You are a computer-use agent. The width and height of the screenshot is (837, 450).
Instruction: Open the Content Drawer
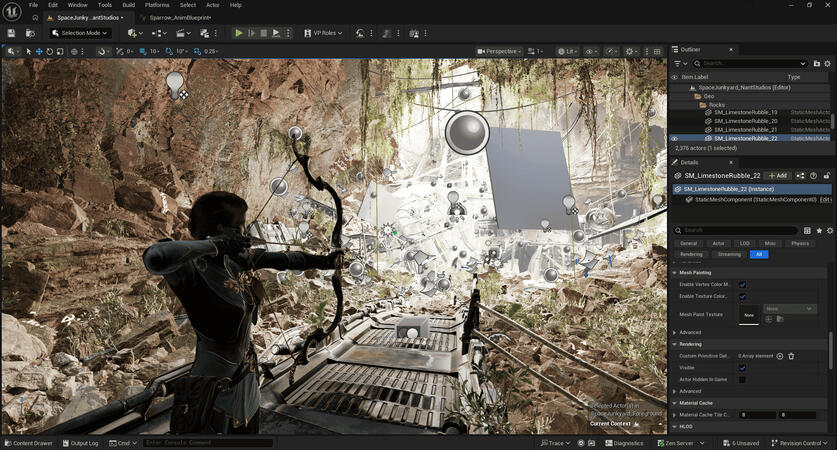tap(28, 443)
